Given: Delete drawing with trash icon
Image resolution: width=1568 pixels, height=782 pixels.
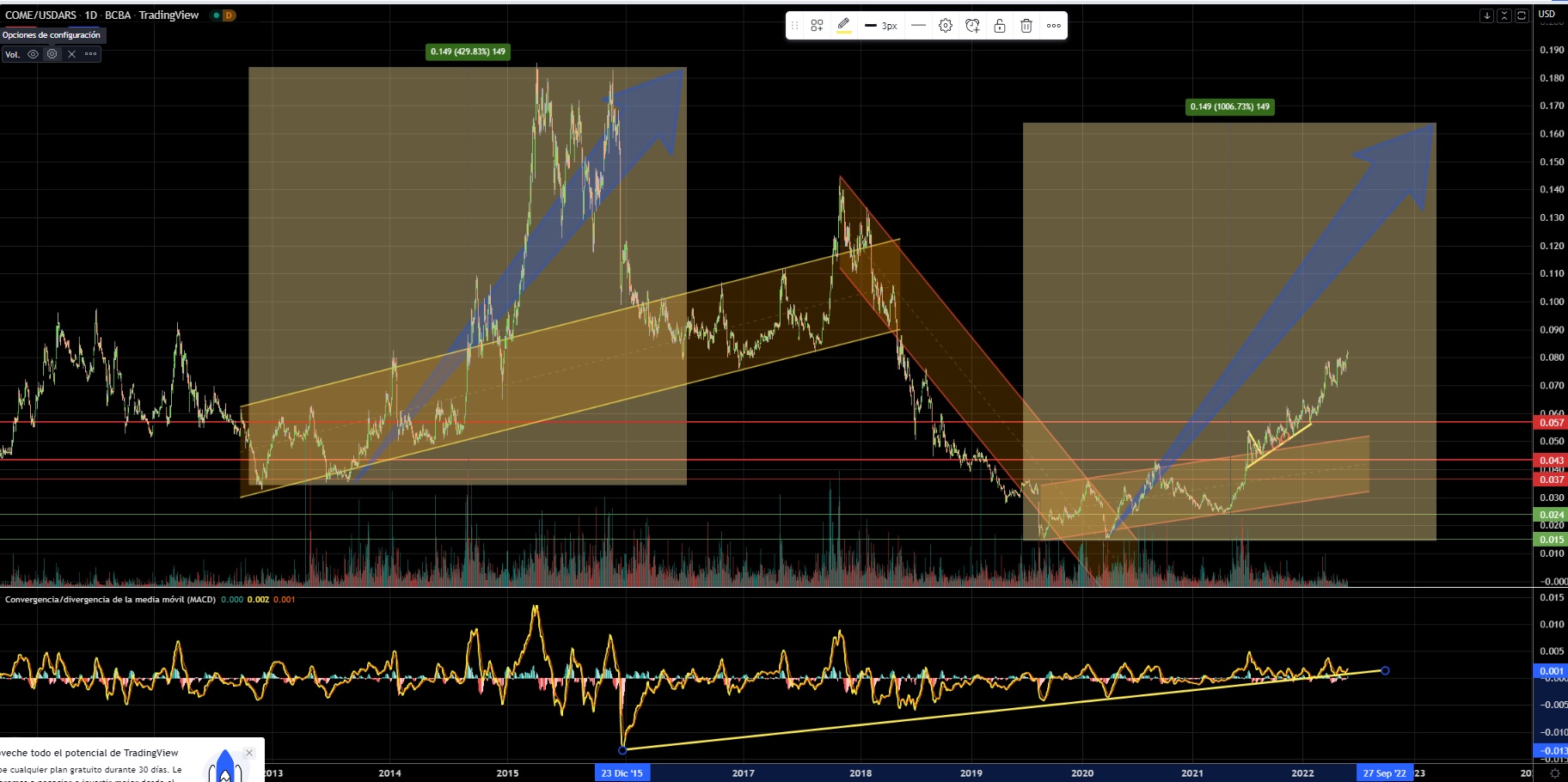Looking at the screenshot, I should tap(1026, 26).
